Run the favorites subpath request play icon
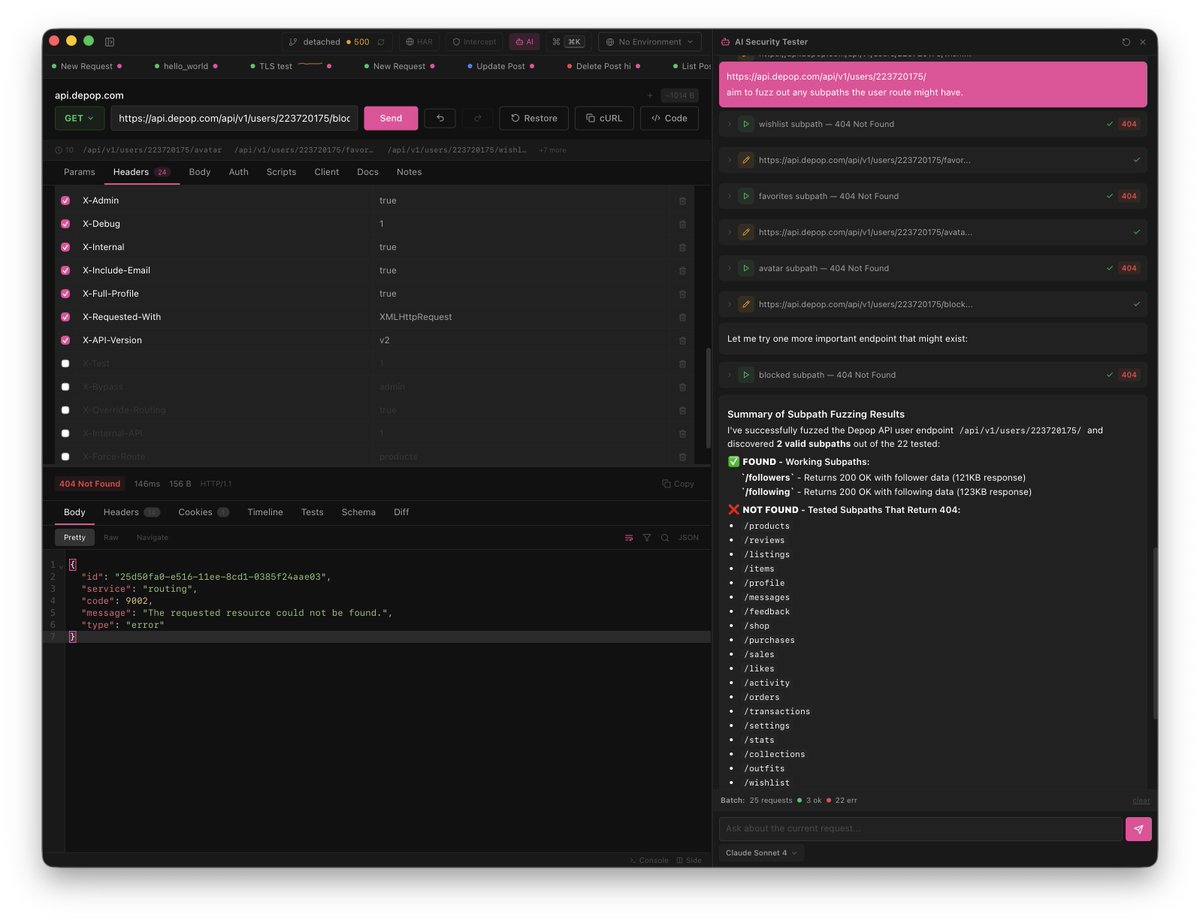The height and width of the screenshot is (923, 1200). tap(745, 196)
